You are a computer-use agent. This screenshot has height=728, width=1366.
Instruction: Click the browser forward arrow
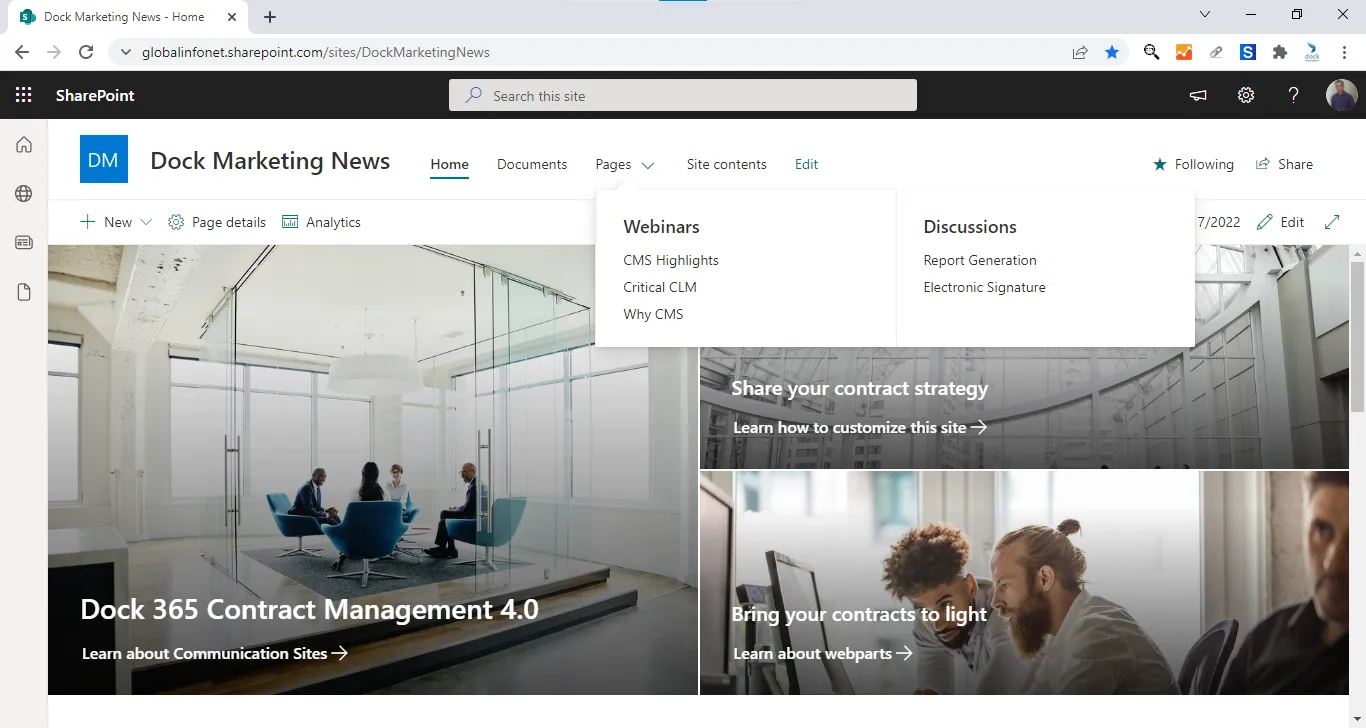point(54,52)
